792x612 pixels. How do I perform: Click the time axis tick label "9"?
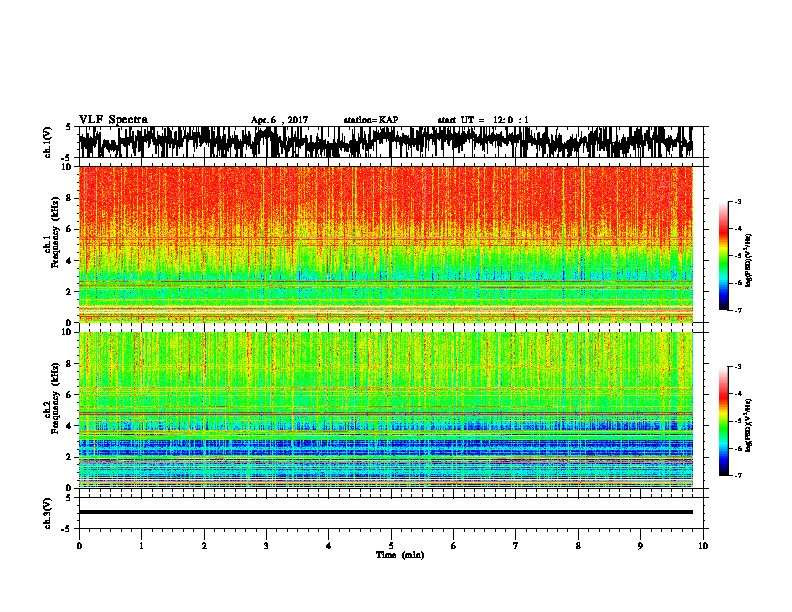[640, 546]
